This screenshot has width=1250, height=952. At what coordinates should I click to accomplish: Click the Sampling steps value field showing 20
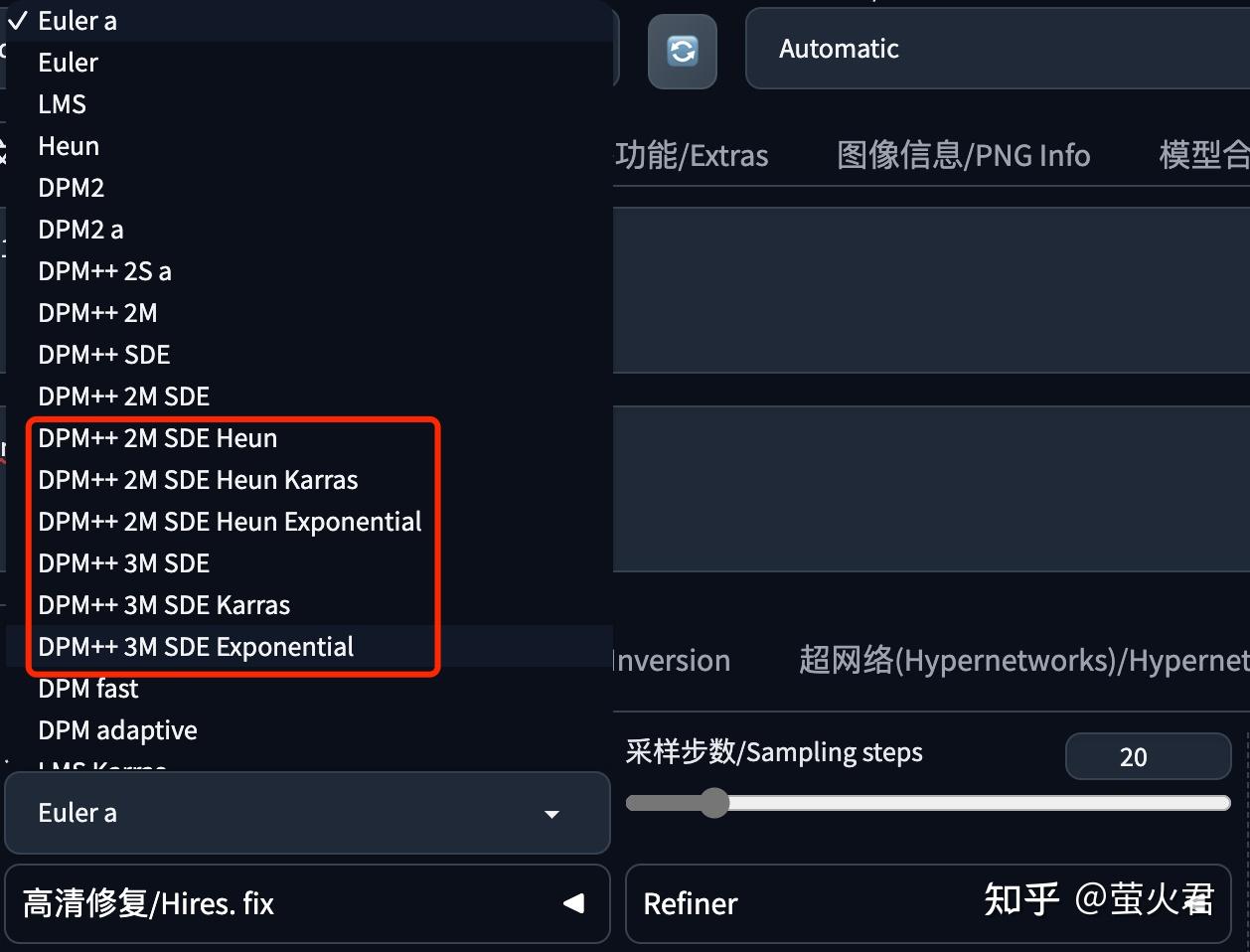[1148, 756]
